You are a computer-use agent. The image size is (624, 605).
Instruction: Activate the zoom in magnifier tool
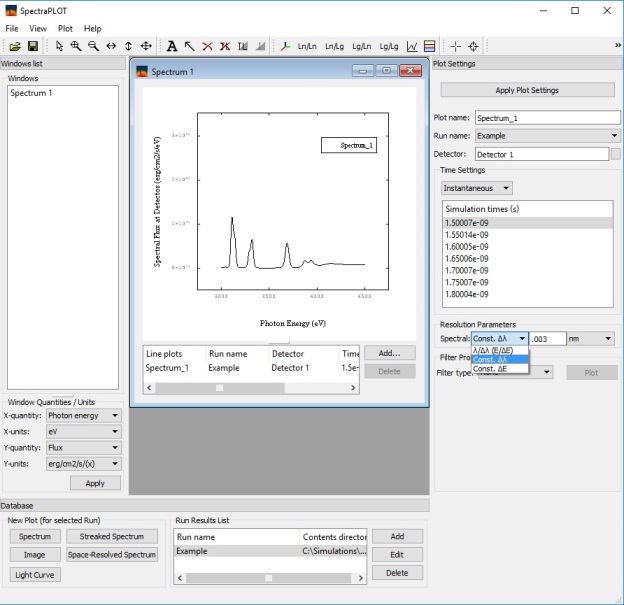click(76, 46)
